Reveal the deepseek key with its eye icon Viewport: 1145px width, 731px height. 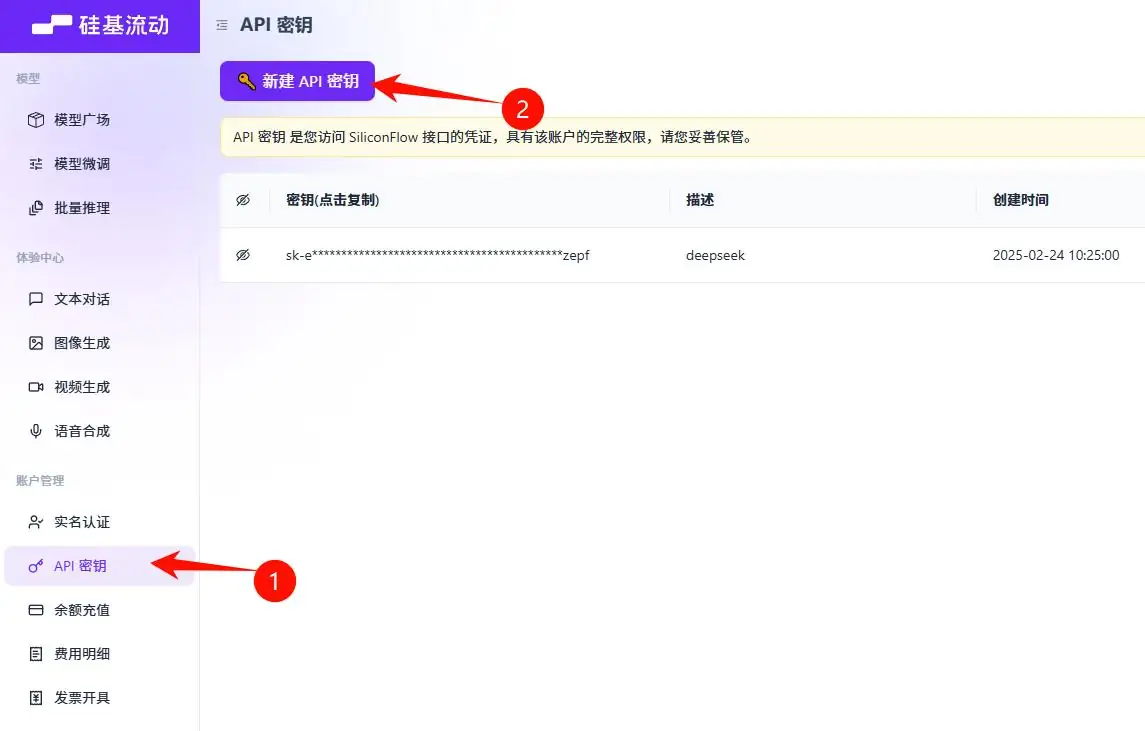tap(243, 255)
